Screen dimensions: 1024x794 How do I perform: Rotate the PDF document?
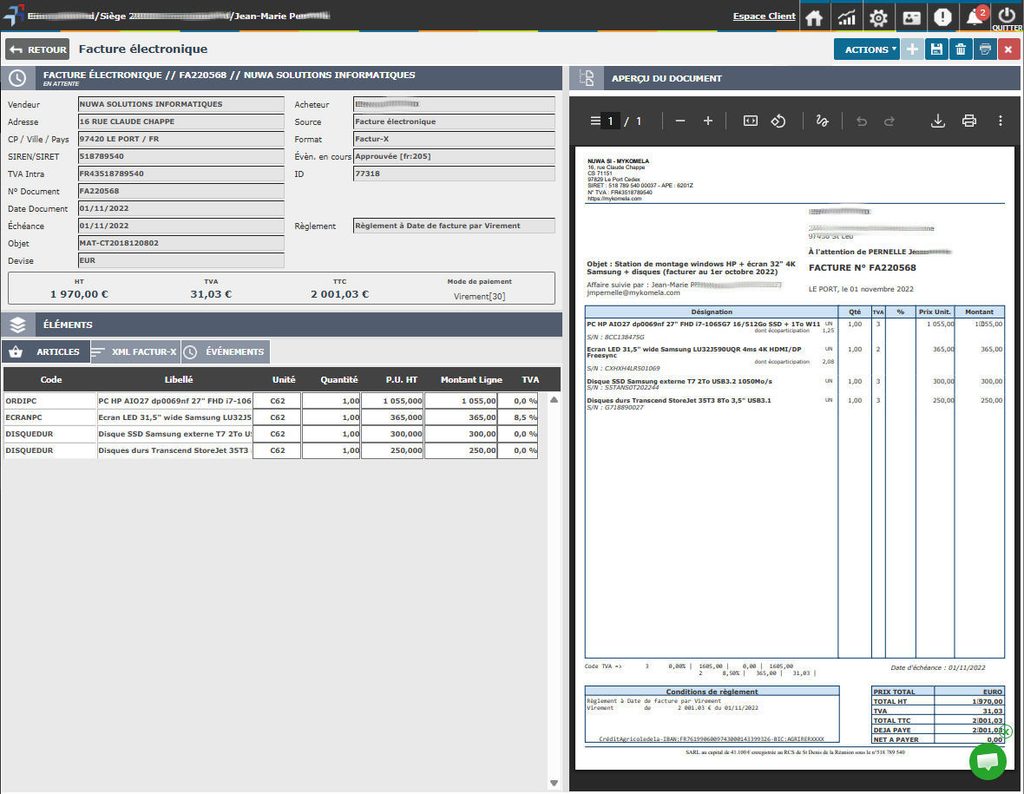778,121
